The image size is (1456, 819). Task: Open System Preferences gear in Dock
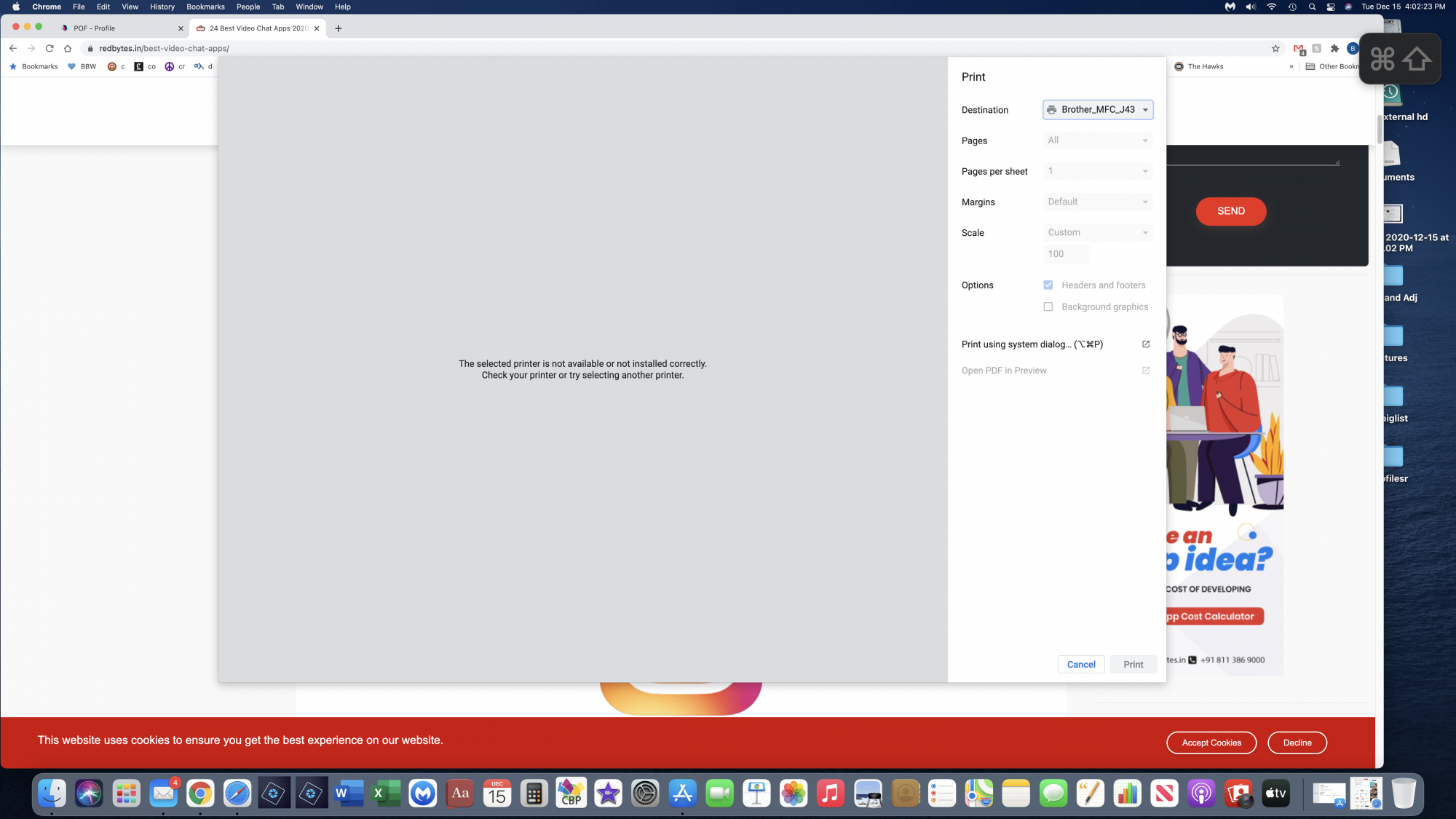tap(645, 794)
